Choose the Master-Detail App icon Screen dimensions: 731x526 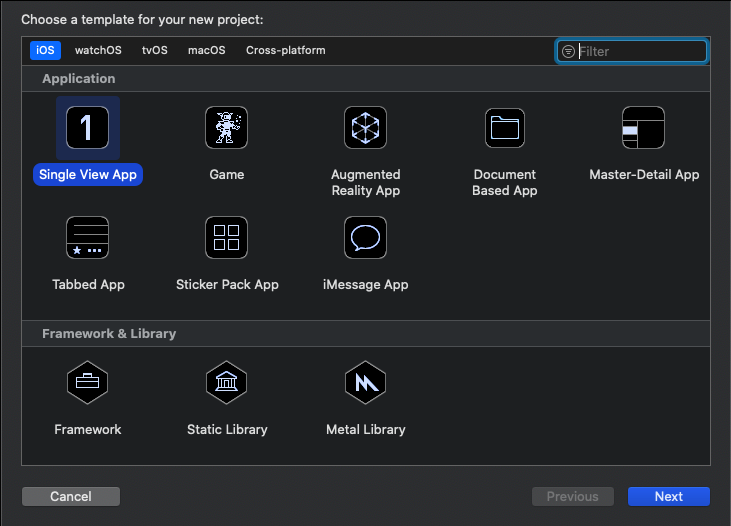click(643, 127)
